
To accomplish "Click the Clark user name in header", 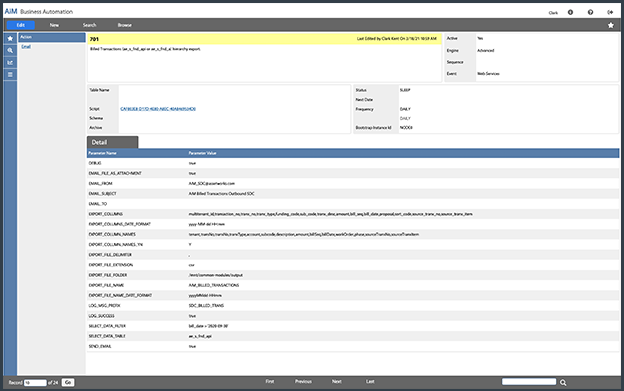I will coord(553,13).
